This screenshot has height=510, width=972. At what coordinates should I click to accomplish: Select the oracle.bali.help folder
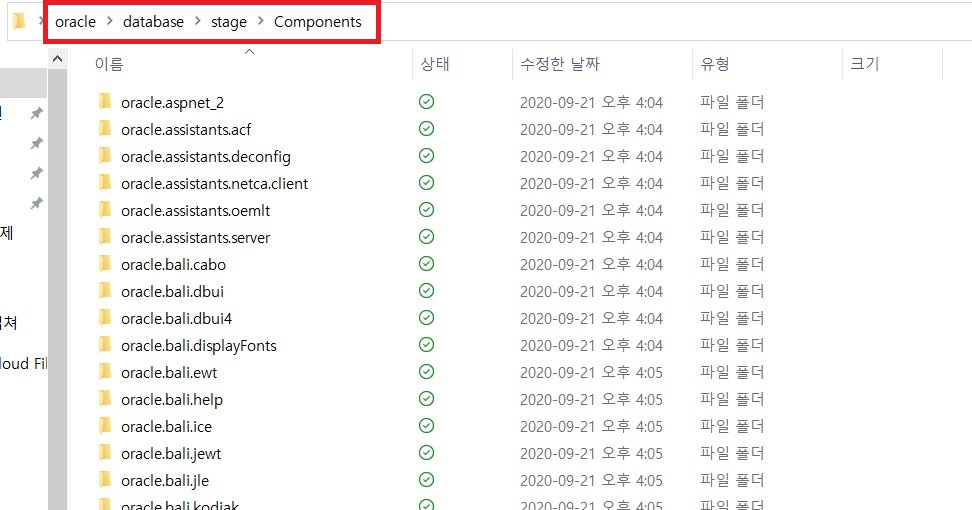click(172, 400)
